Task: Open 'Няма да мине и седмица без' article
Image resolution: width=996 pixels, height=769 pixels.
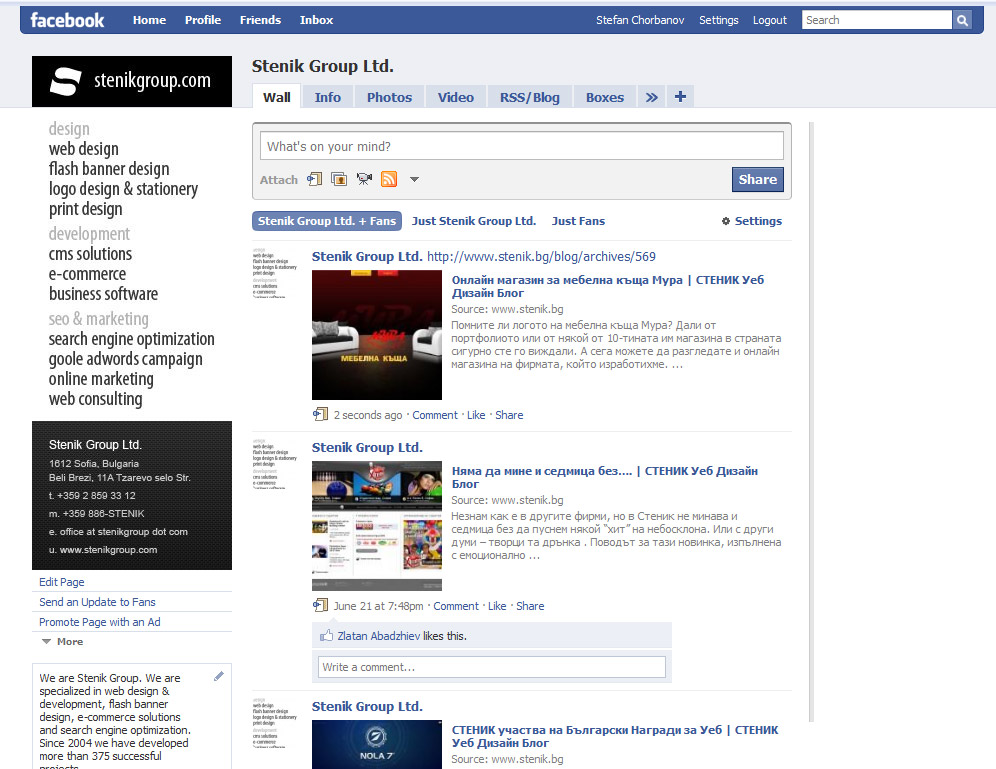Action: 605,478
